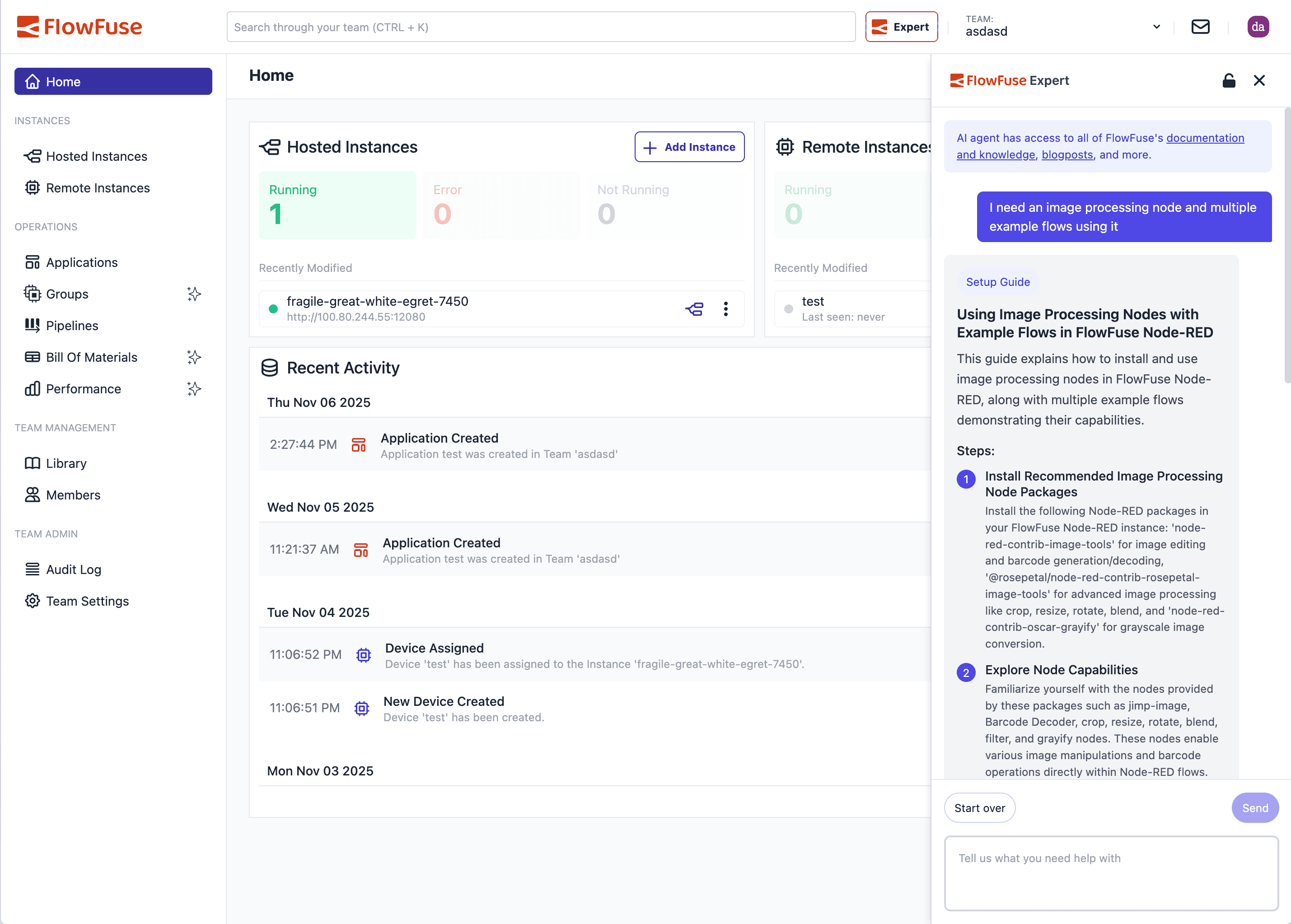Viewport: 1291px width, 924px height.
Task: Open Team Settings
Action: (x=86, y=601)
